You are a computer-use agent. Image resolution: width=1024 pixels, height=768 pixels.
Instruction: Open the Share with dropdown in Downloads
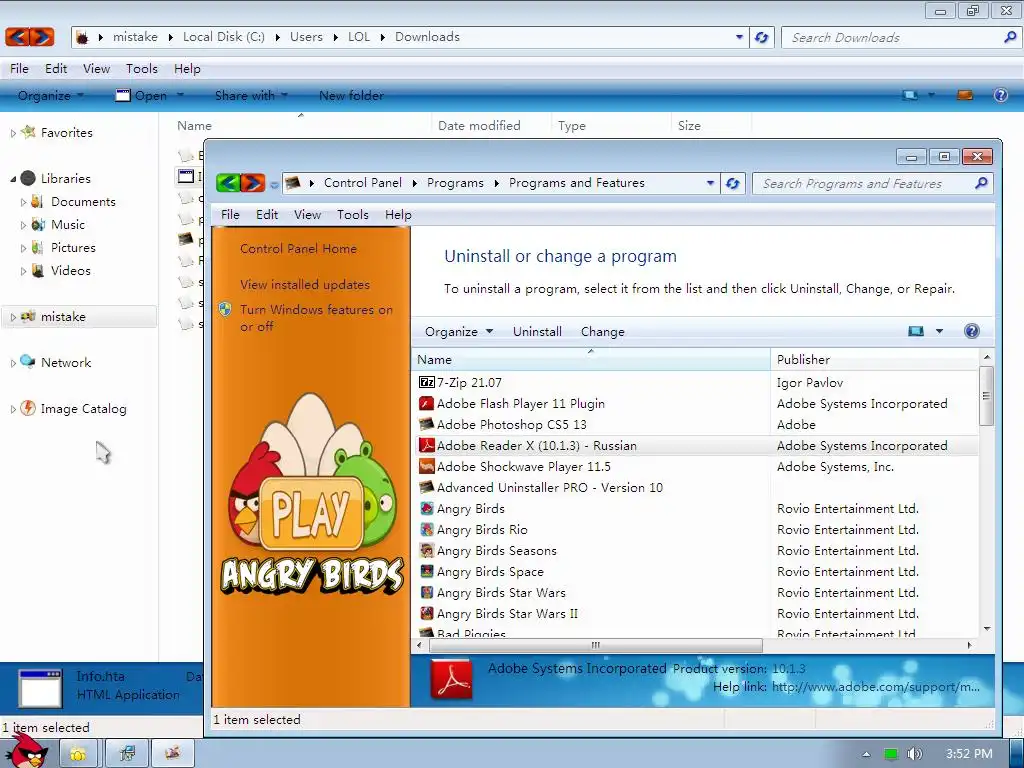pos(251,95)
